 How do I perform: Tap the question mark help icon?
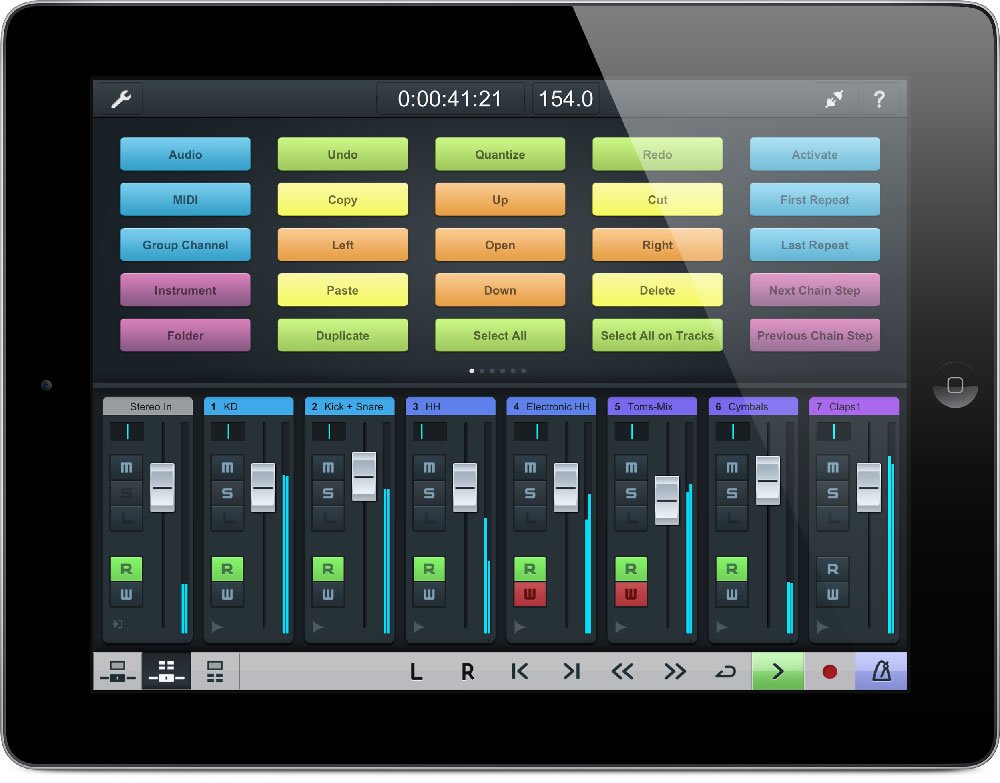point(879,99)
